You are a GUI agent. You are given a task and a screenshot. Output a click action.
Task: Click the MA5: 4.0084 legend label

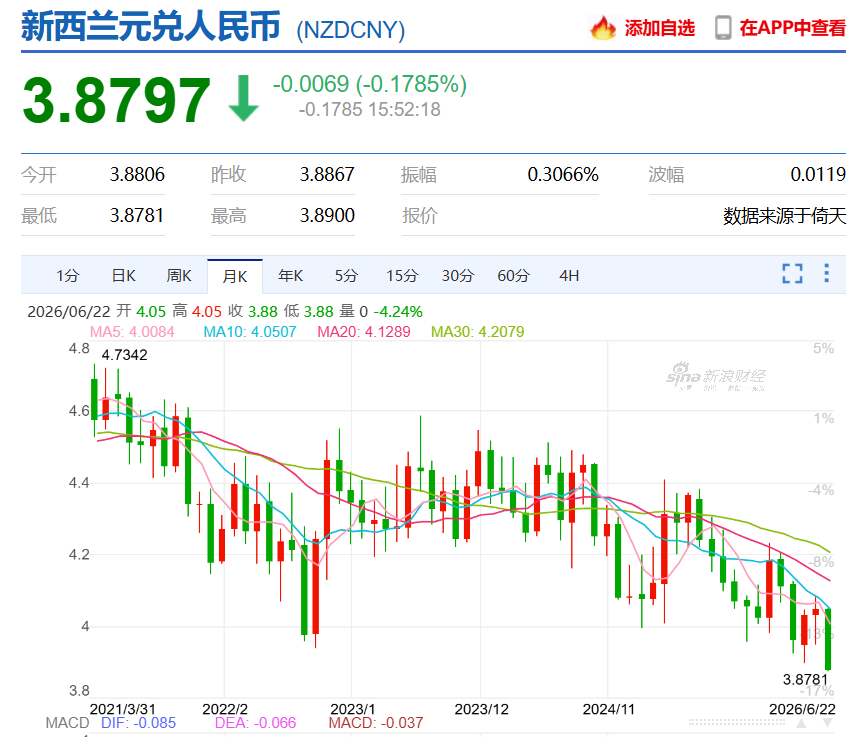click(132, 331)
